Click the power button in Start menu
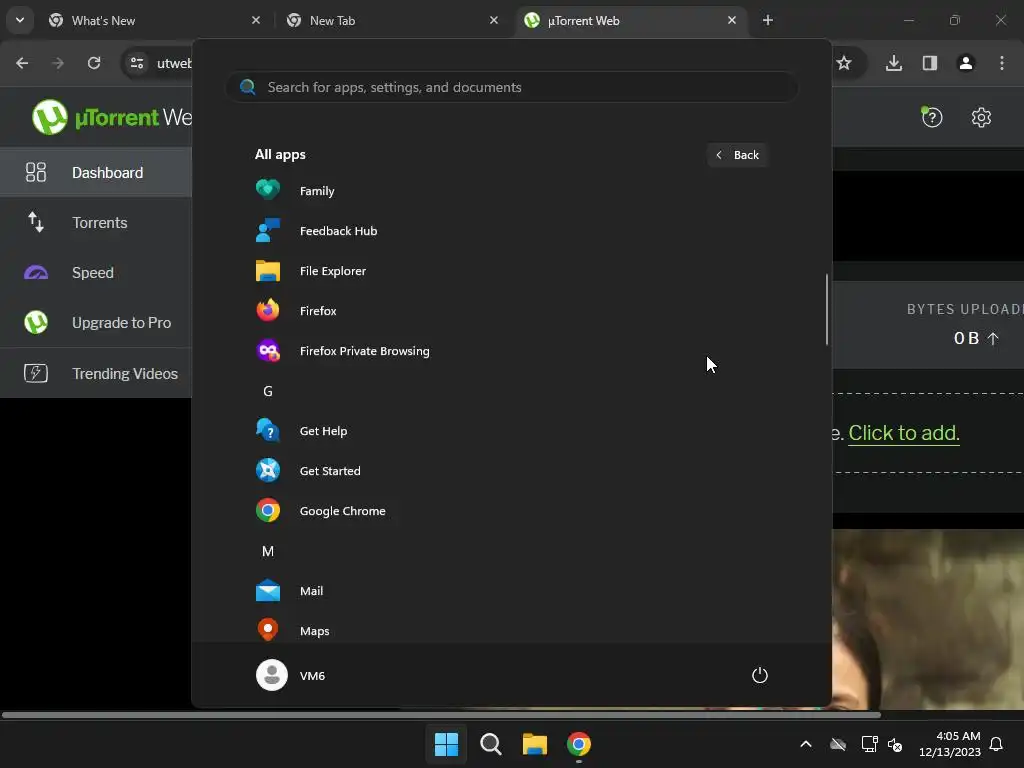This screenshot has width=1024, height=768. point(760,675)
